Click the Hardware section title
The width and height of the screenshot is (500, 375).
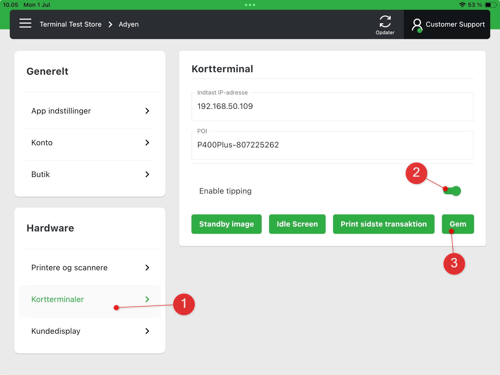(x=50, y=228)
